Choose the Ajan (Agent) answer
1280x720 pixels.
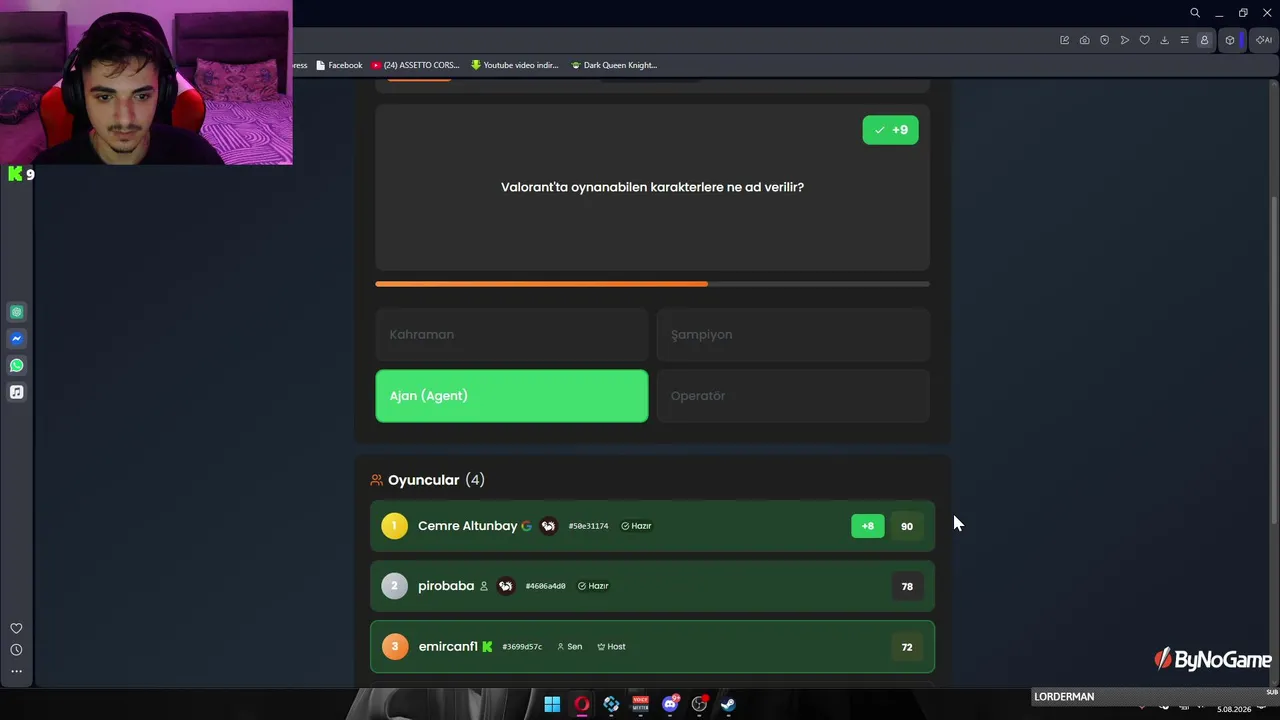512,396
